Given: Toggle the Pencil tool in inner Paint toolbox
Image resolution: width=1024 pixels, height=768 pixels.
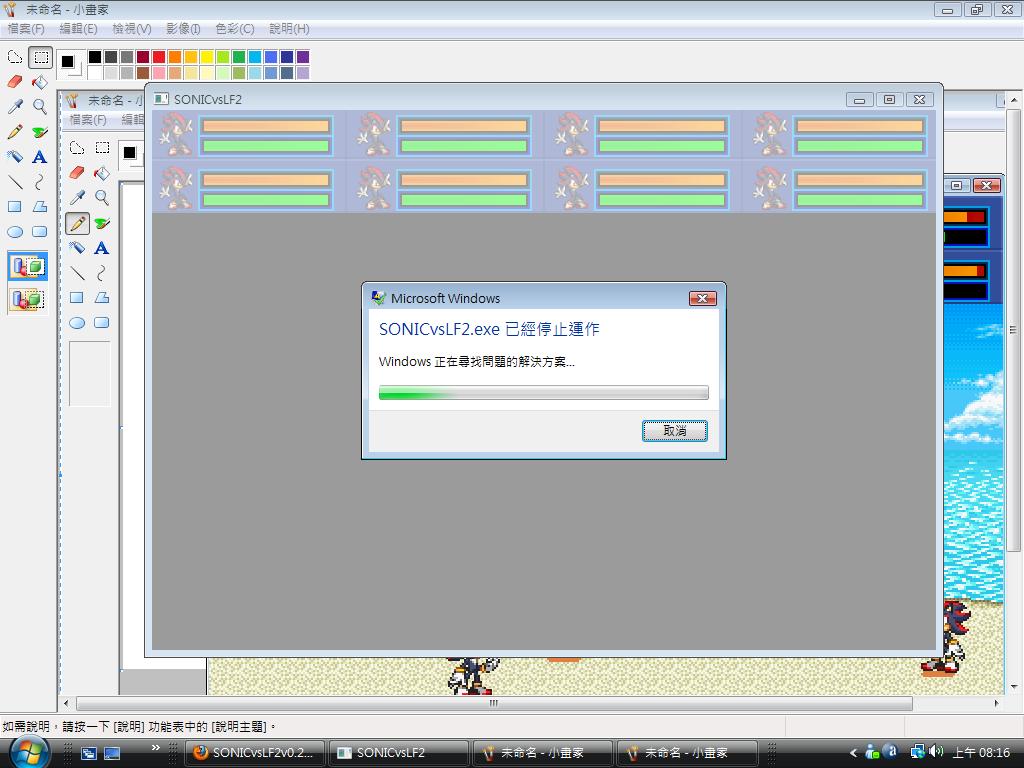Looking at the screenshot, I should pyautogui.click(x=77, y=223).
